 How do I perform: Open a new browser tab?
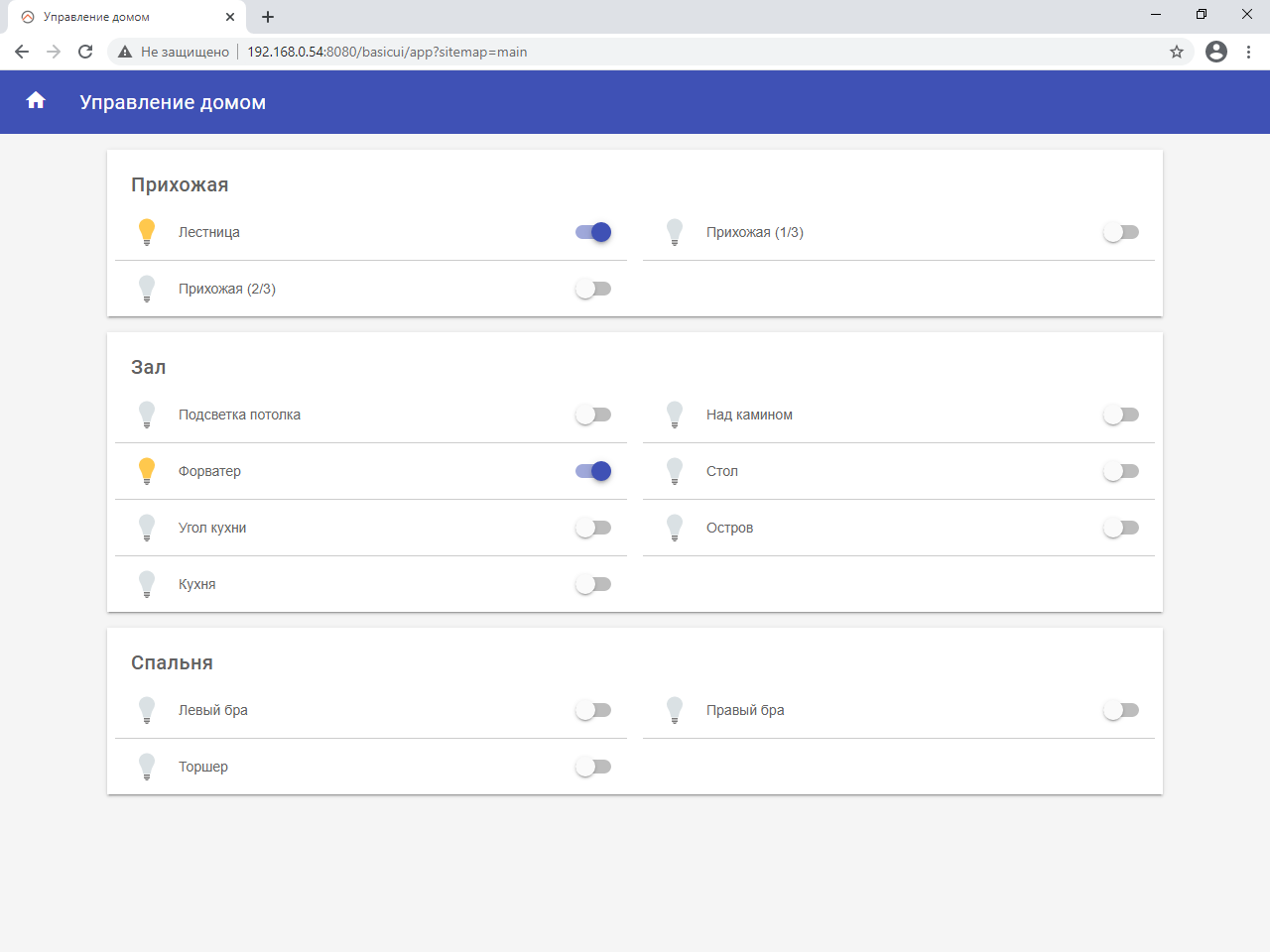pyautogui.click(x=268, y=17)
